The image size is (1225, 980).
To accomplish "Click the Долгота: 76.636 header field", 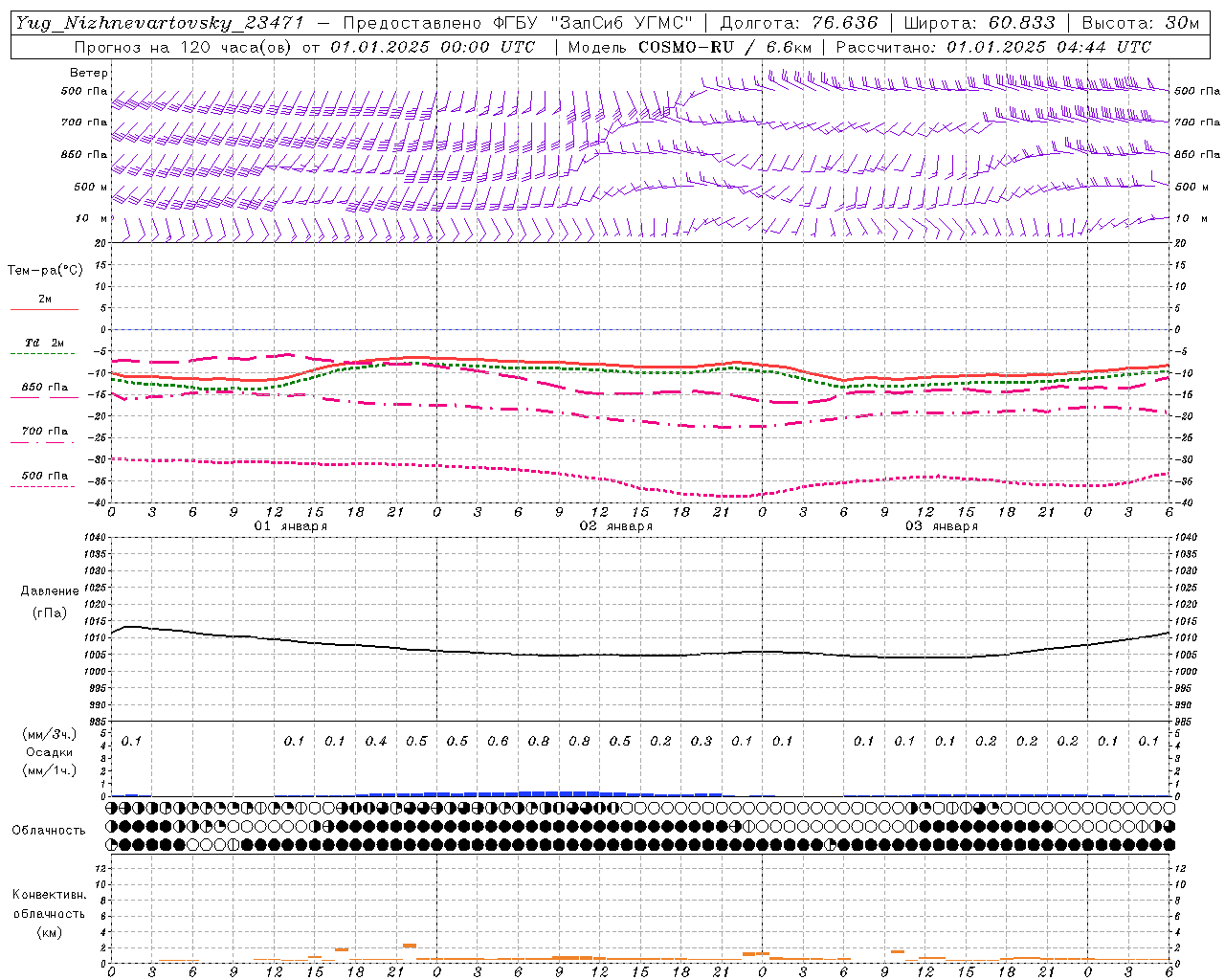I will point(798,23).
